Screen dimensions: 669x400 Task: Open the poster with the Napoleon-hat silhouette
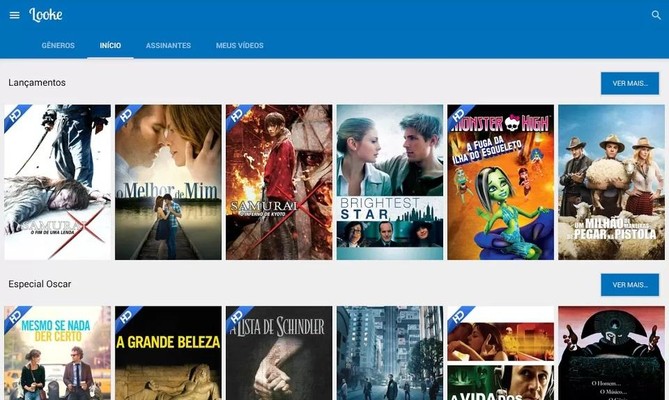(x=611, y=353)
